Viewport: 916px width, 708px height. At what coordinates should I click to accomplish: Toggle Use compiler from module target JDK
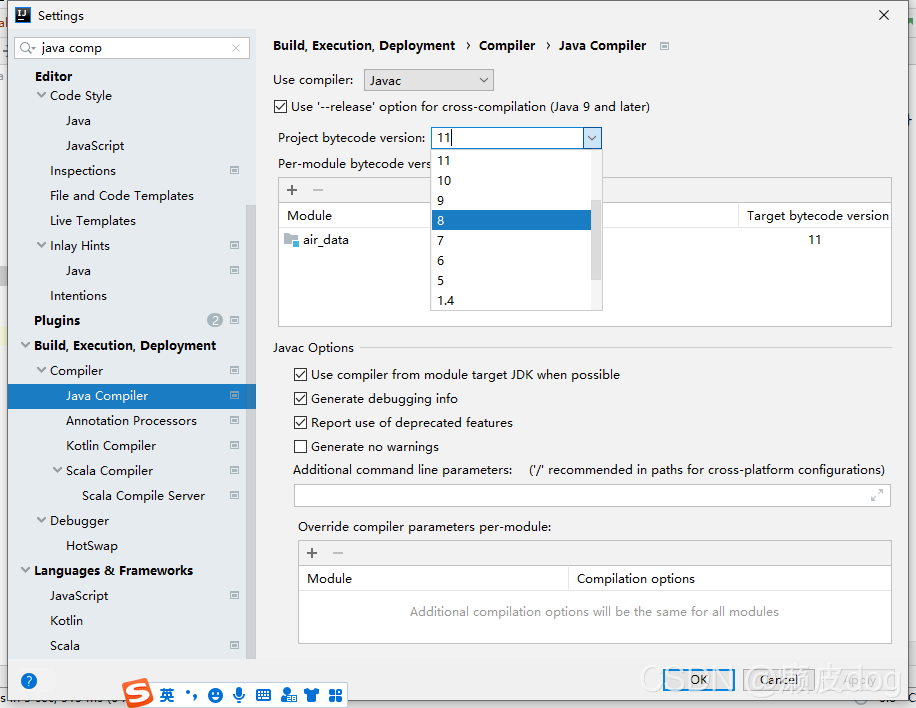pyautogui.click(x=300, y=374)
